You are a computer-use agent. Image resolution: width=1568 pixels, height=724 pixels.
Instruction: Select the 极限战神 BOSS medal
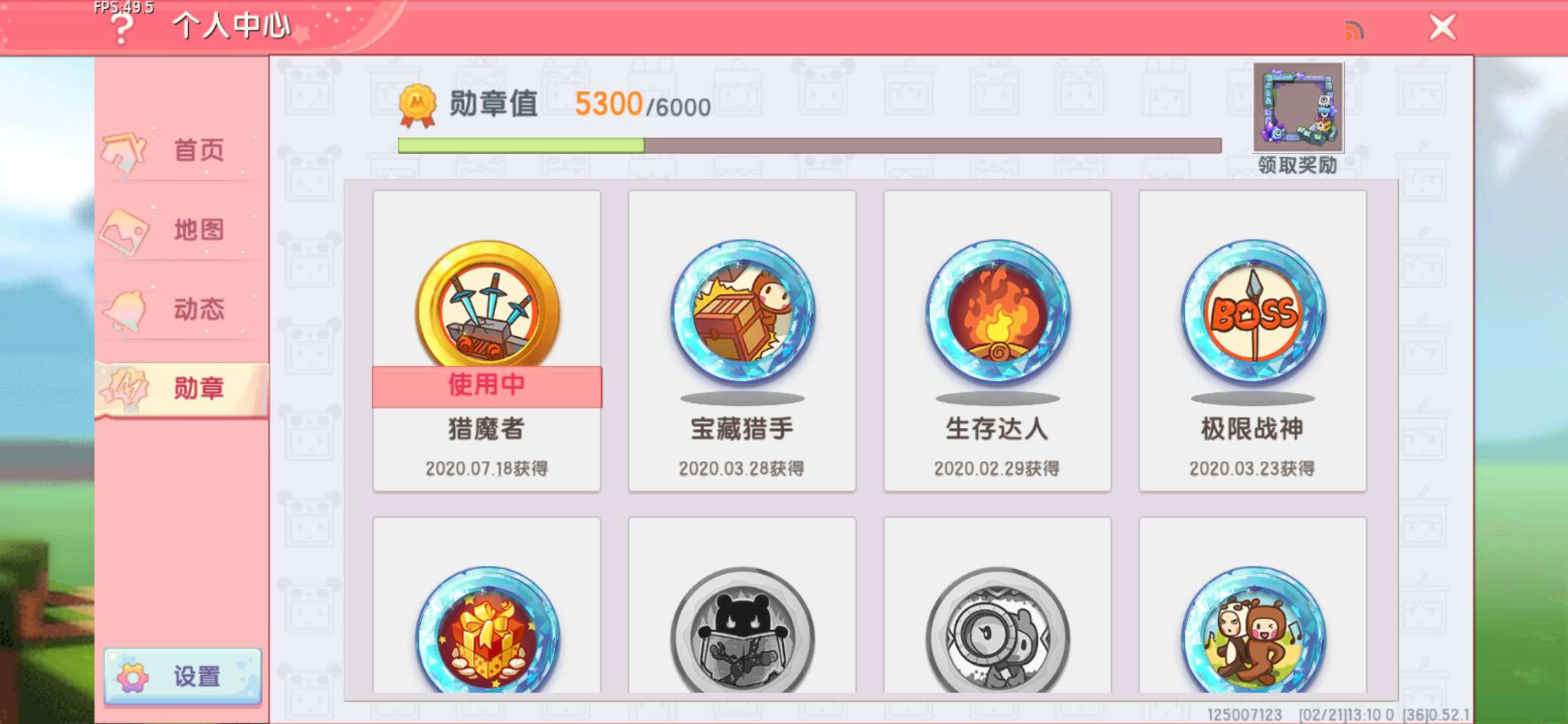[1253, 312]
